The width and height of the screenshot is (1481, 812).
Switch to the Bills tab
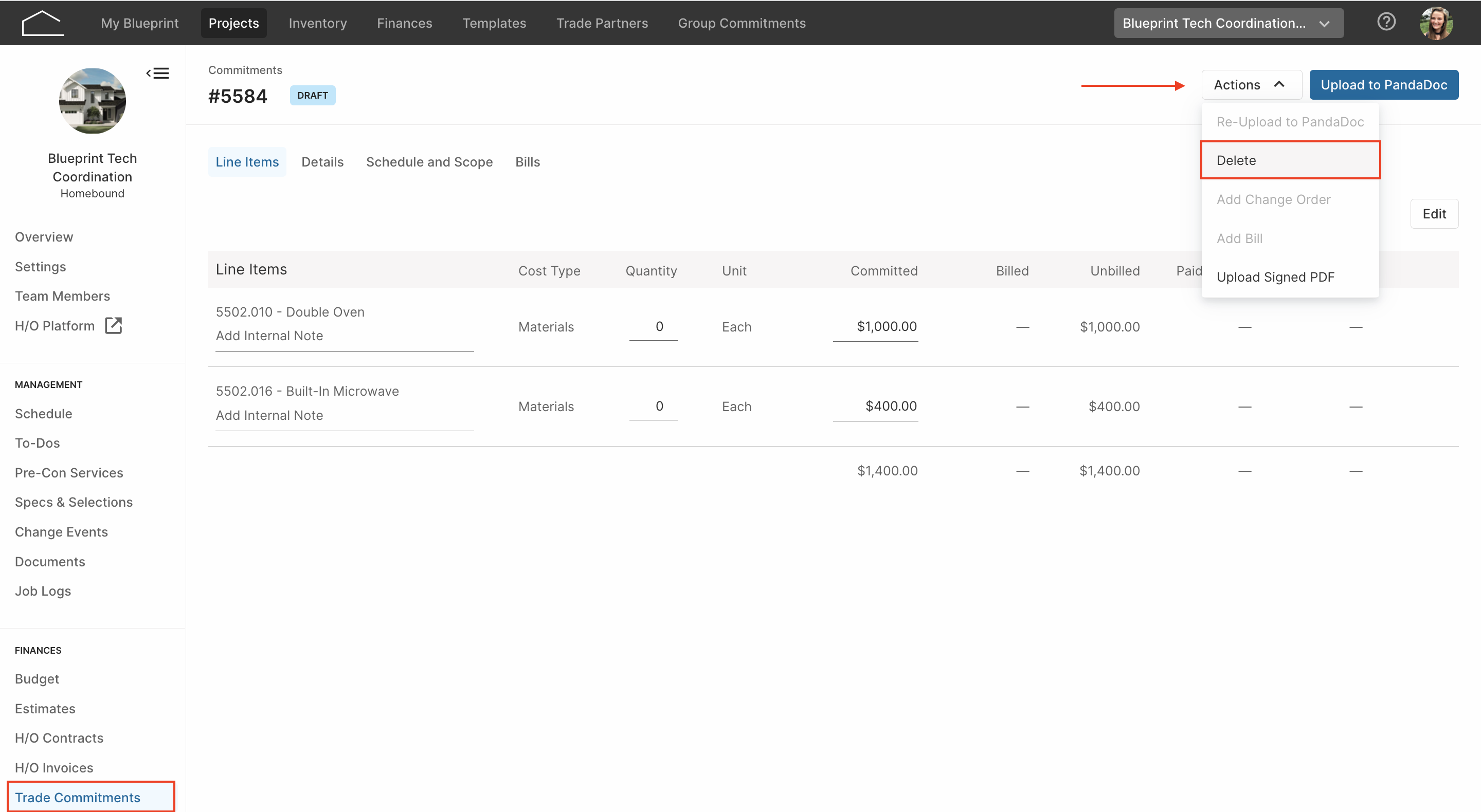(527, 162)
